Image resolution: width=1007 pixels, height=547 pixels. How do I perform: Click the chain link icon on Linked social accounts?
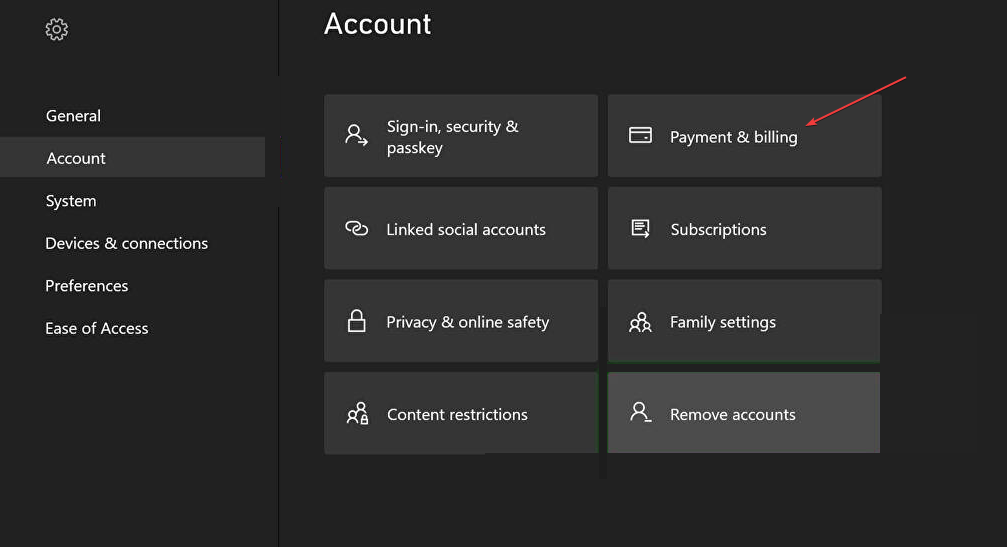pyautogui.click(x=357, y=229)
